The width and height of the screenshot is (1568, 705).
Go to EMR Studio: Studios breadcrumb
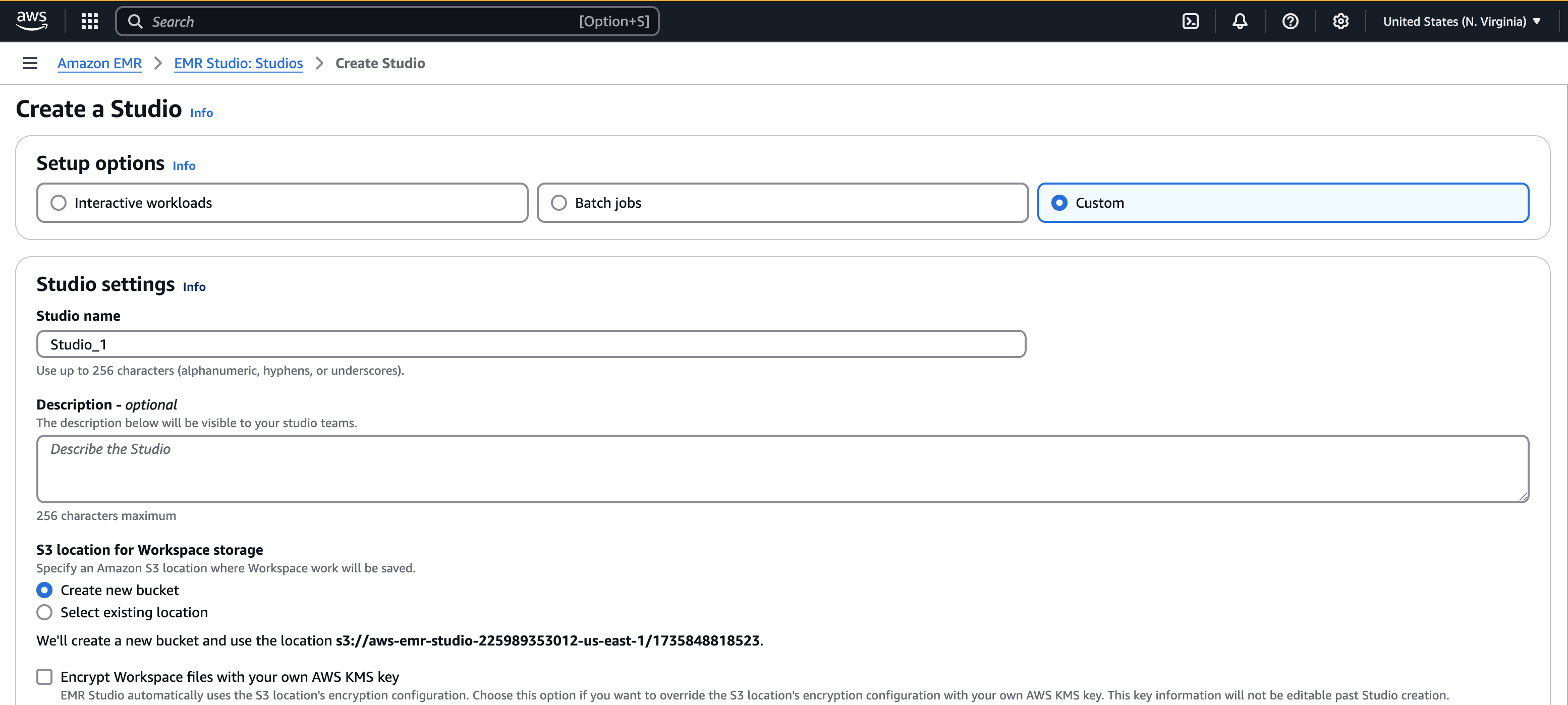click(238, 63)
